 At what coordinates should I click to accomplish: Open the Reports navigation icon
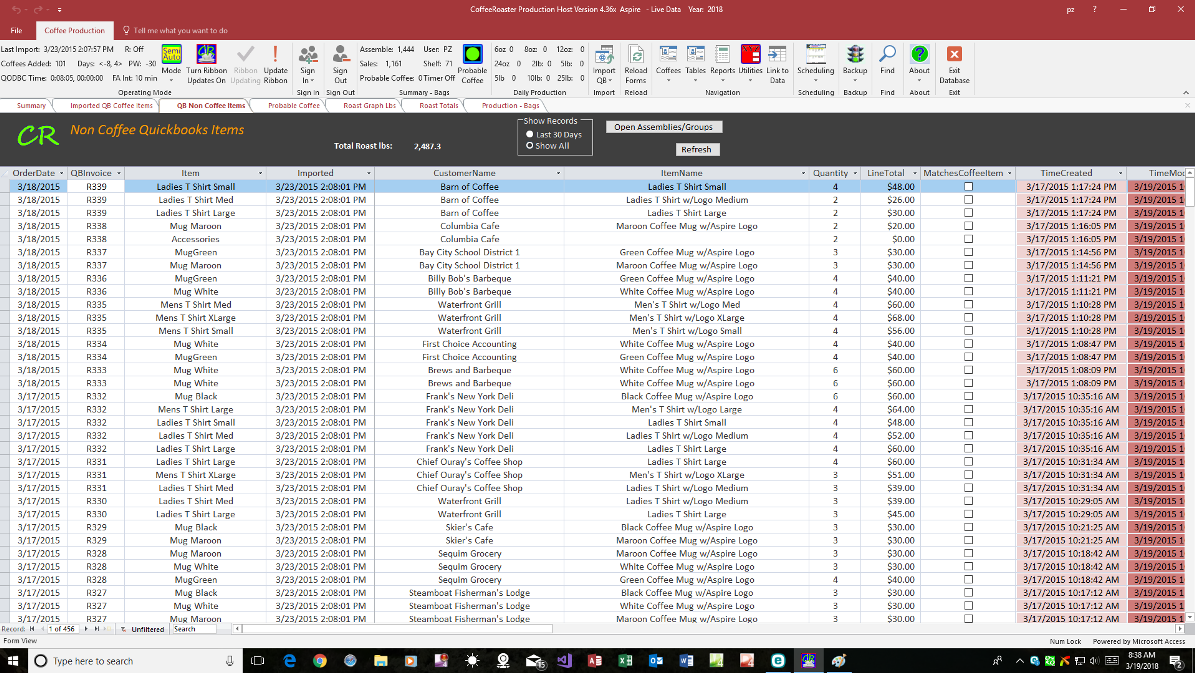722,55
